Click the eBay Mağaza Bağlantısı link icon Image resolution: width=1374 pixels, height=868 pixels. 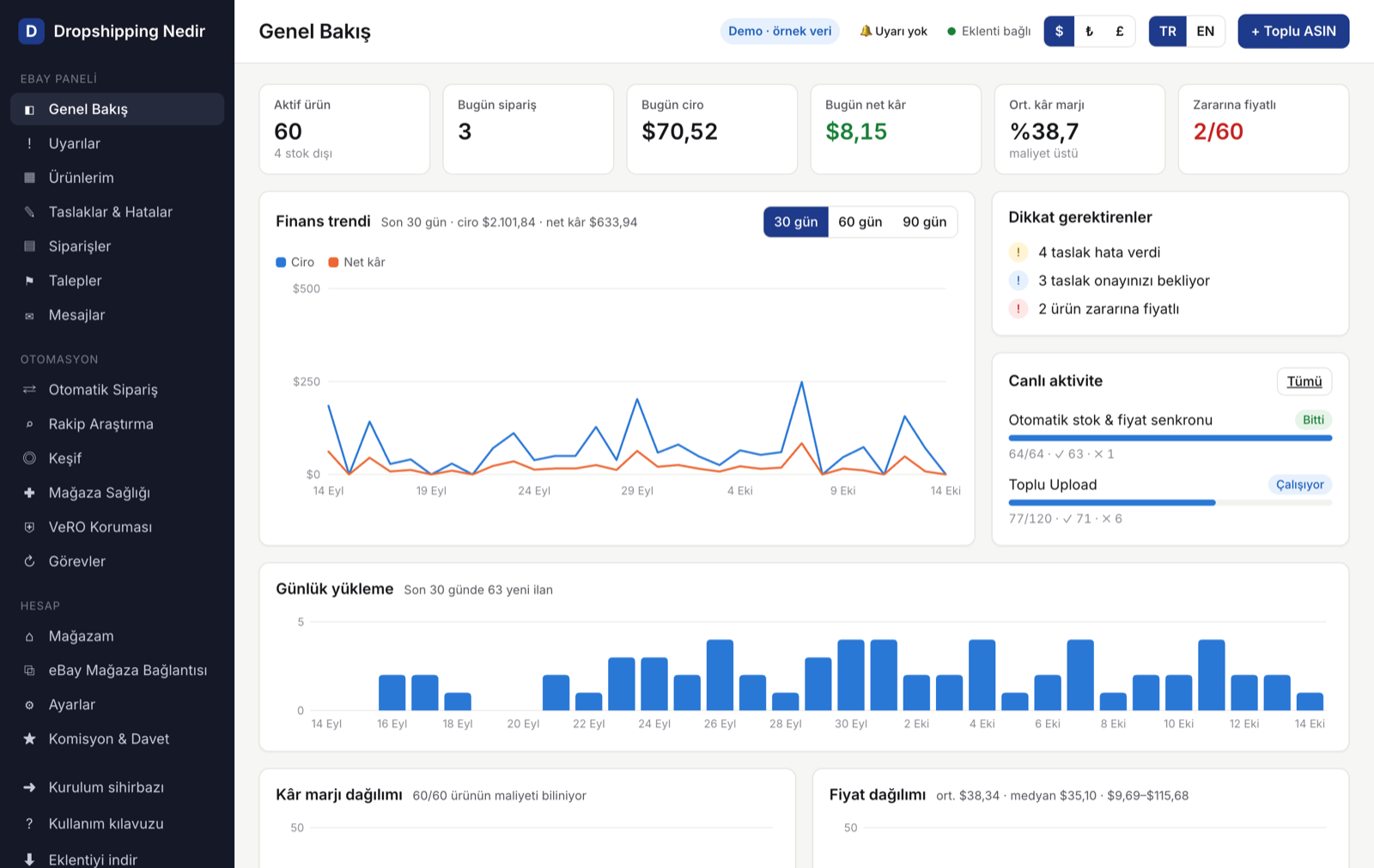(x=29, y=671)
